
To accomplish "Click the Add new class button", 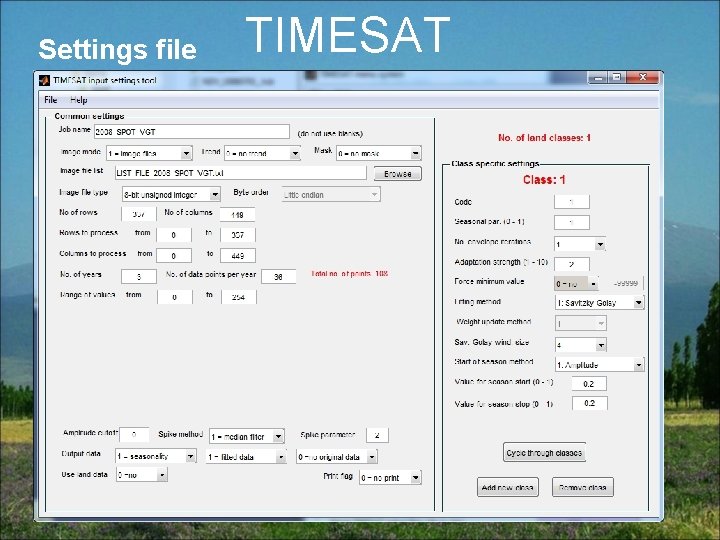I will [507, 487].
